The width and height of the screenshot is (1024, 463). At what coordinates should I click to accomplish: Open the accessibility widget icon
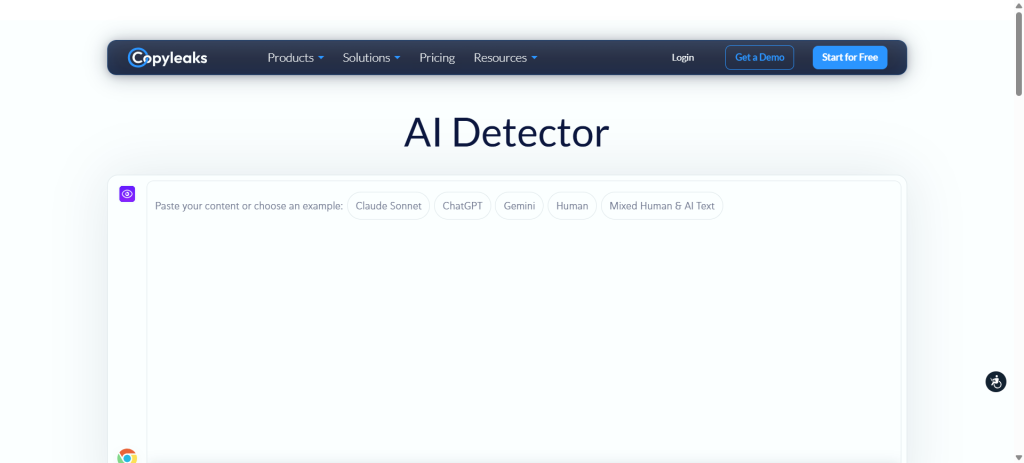(x=995, y=381)
